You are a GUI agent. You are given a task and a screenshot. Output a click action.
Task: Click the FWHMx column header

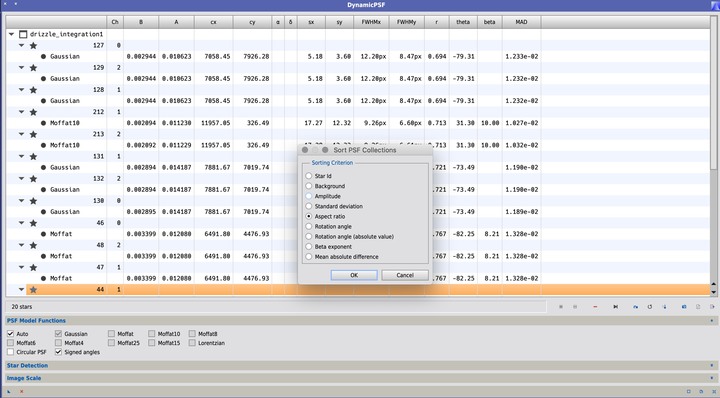pyautogui.click(x=371, y=22)
